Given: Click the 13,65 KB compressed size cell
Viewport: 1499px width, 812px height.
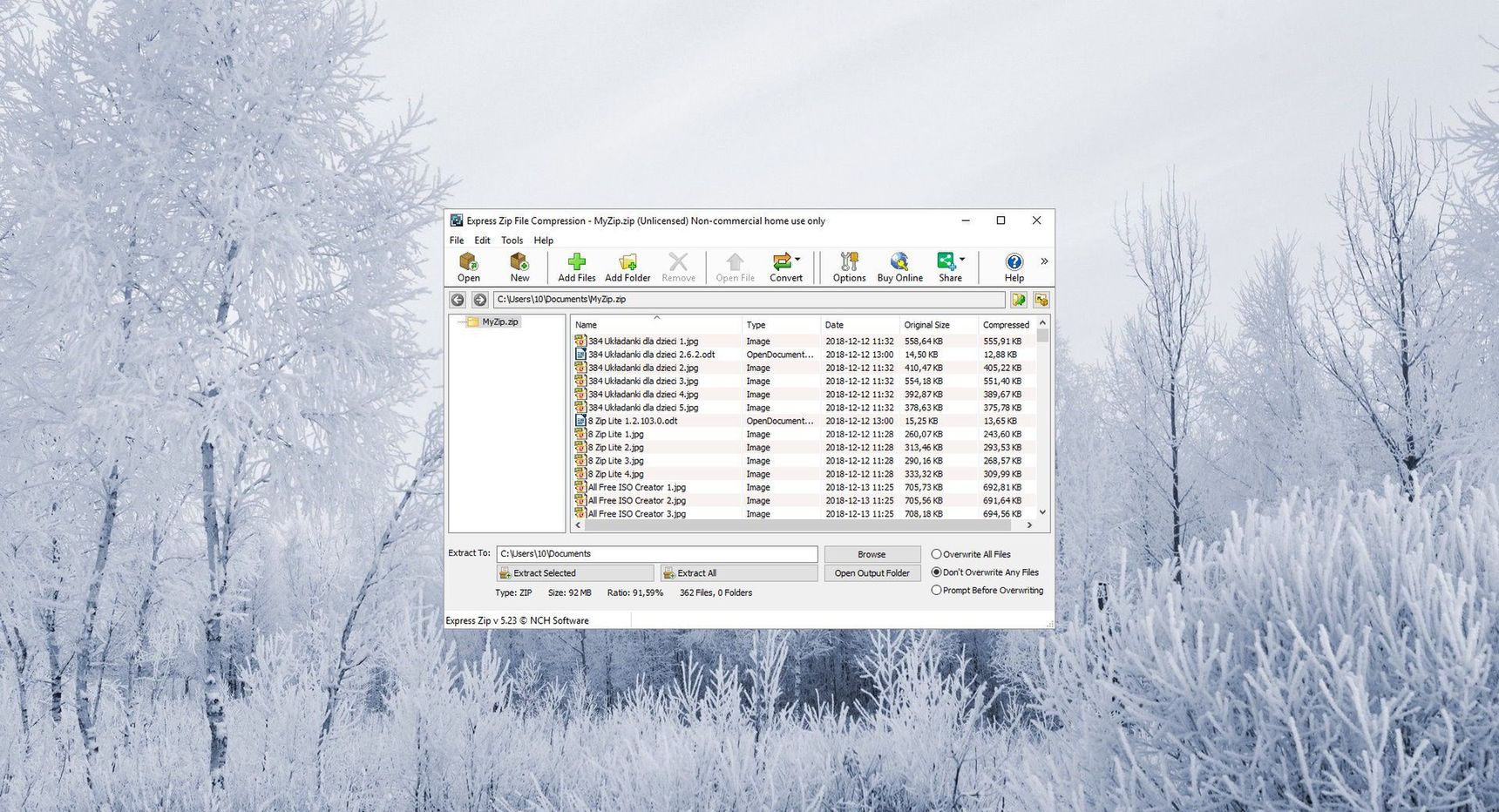Looking at the screenshot, I should [x=1000, y=421].
